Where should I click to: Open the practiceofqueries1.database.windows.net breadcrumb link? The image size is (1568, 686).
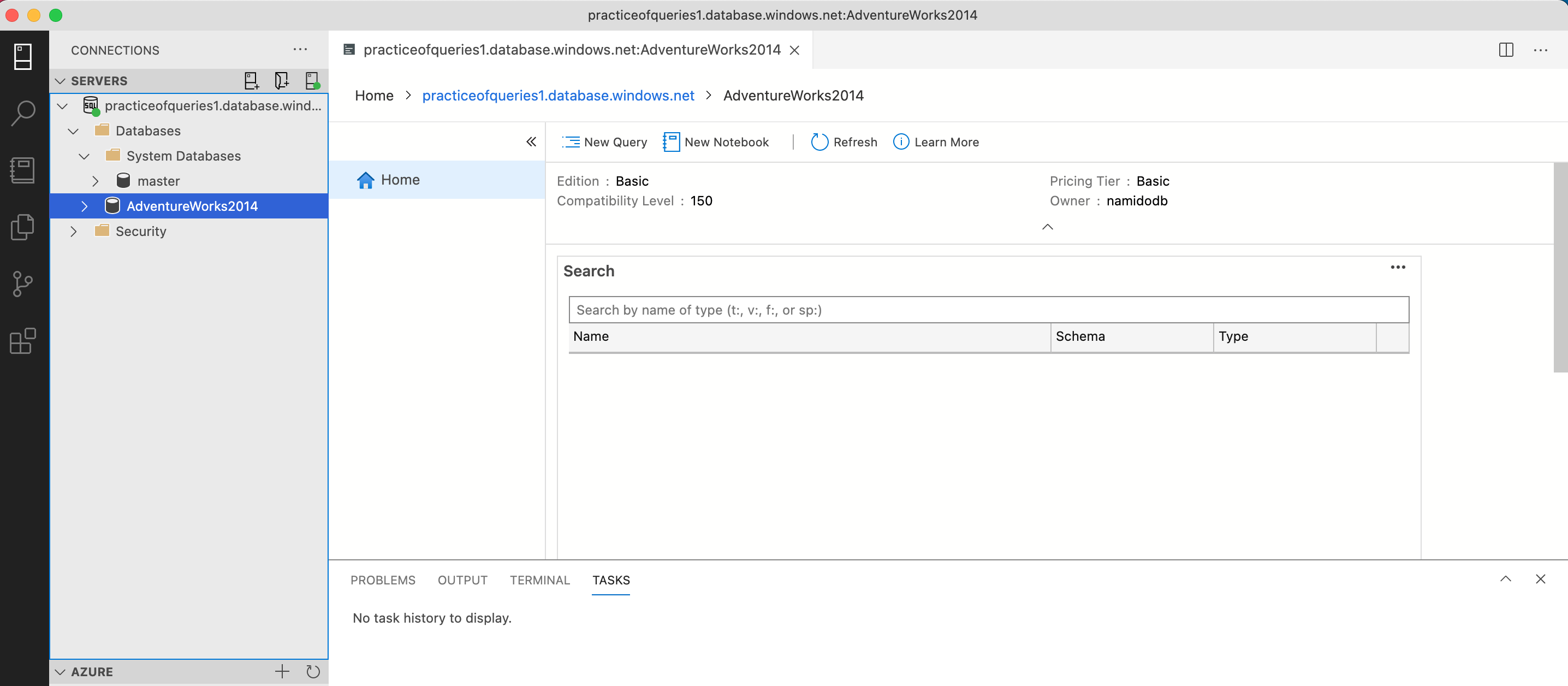[x=557, y=96]
